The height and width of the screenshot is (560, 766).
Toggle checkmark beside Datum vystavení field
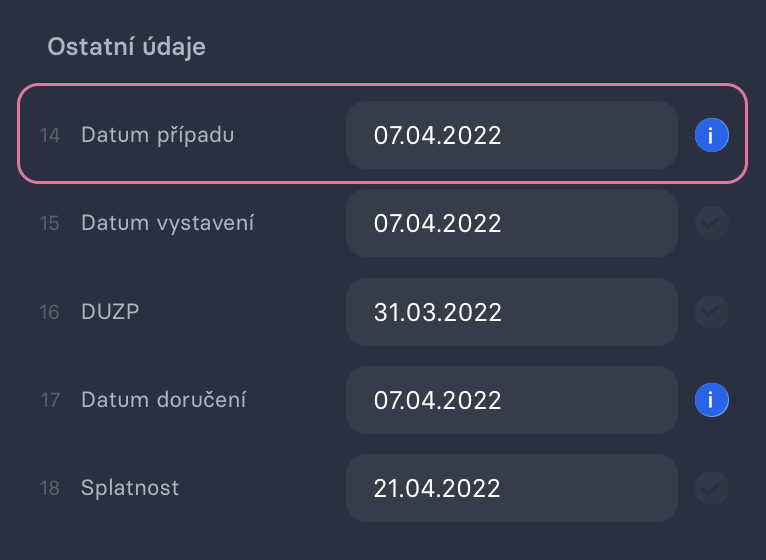tap(712, 223)
